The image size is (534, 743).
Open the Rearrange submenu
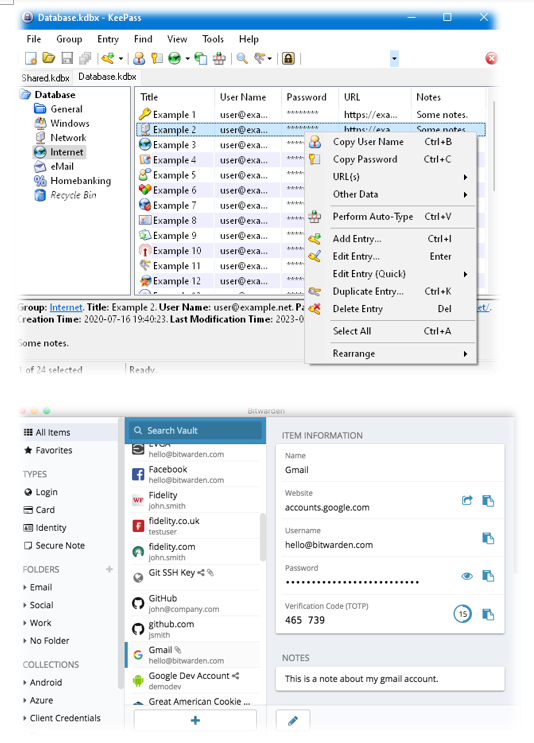coord(391,353)
